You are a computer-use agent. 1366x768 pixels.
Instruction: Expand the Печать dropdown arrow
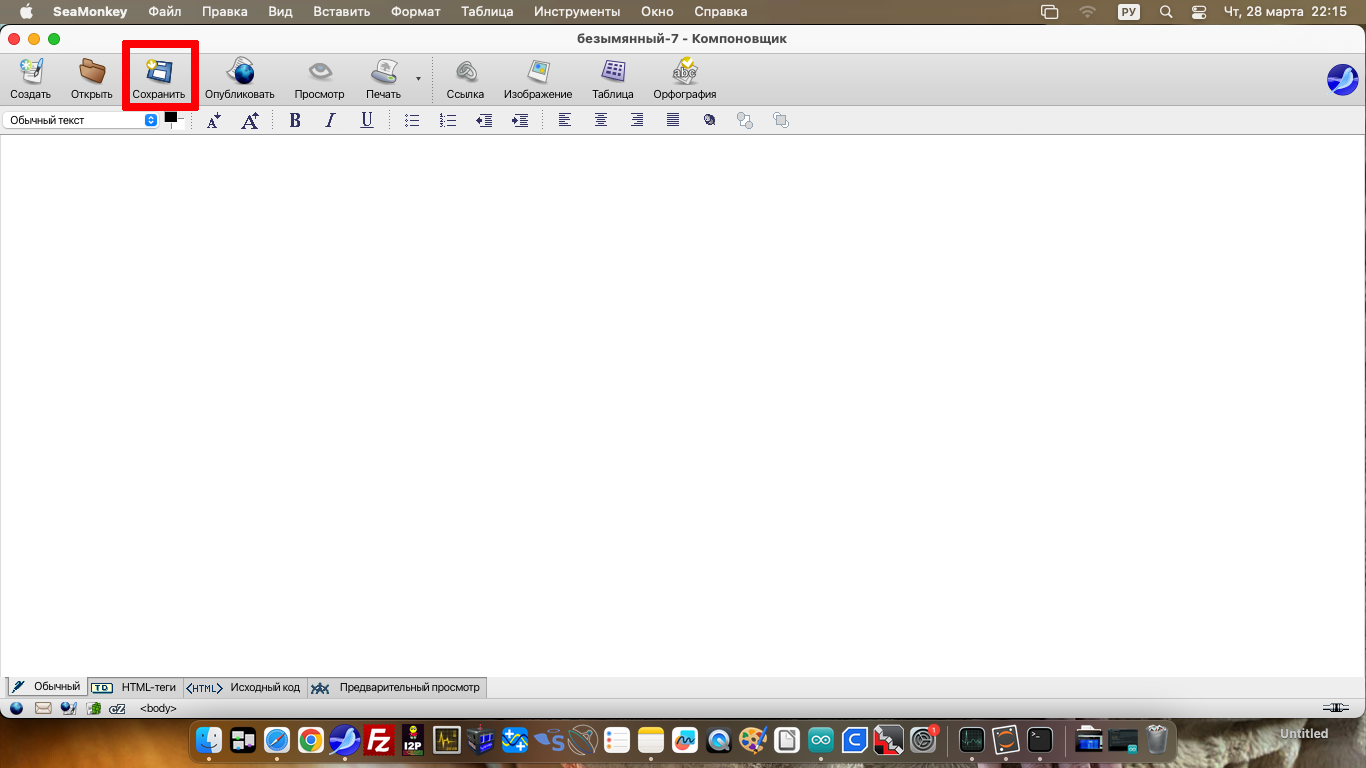pos(418,78)
